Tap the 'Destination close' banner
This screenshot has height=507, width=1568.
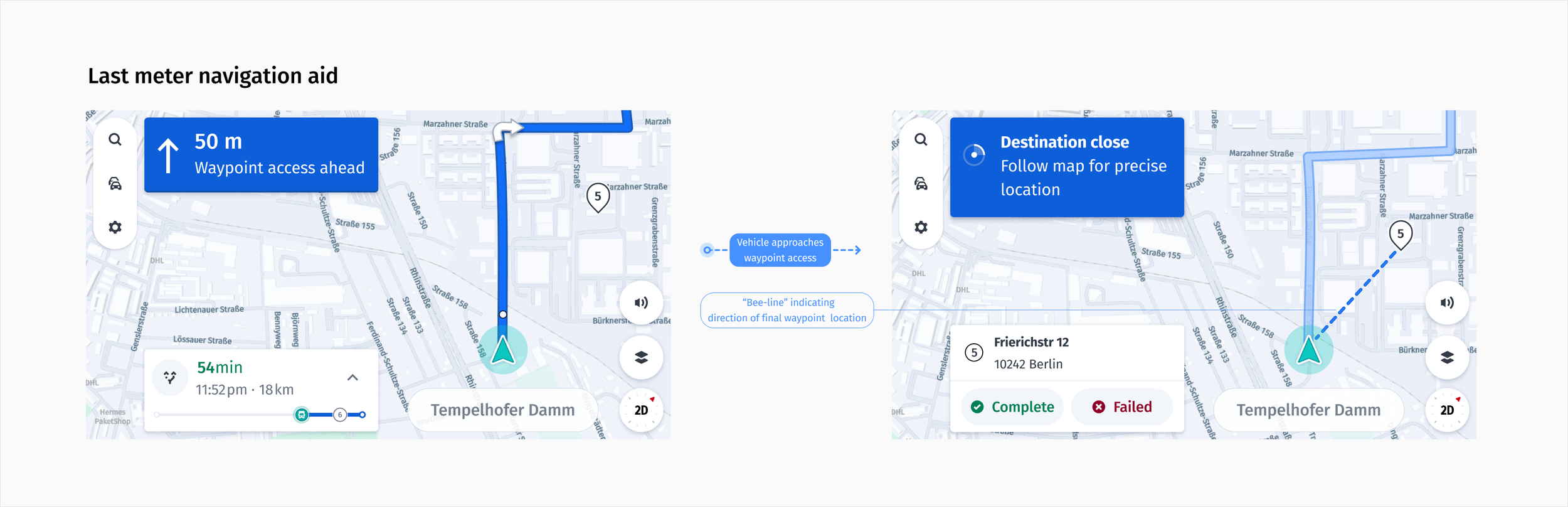(x=1067, y=167)
